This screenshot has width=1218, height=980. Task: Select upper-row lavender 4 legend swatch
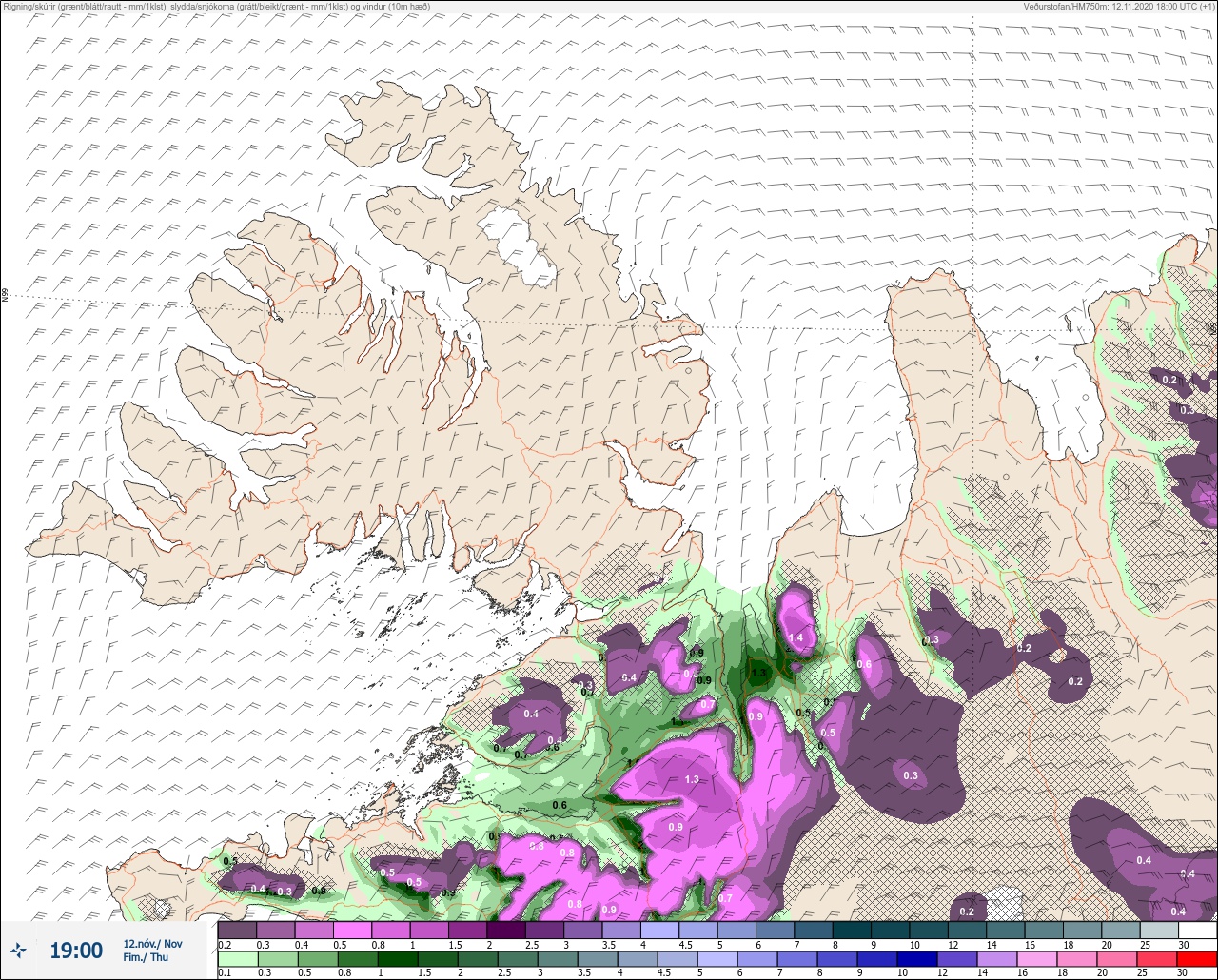659,930
